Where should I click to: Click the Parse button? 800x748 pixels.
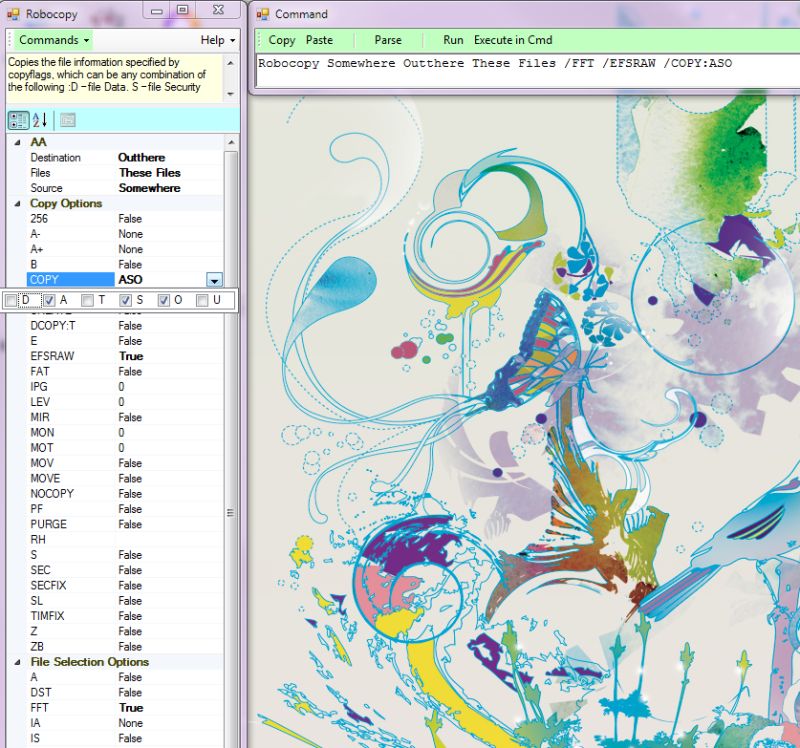tap(388, 40)
